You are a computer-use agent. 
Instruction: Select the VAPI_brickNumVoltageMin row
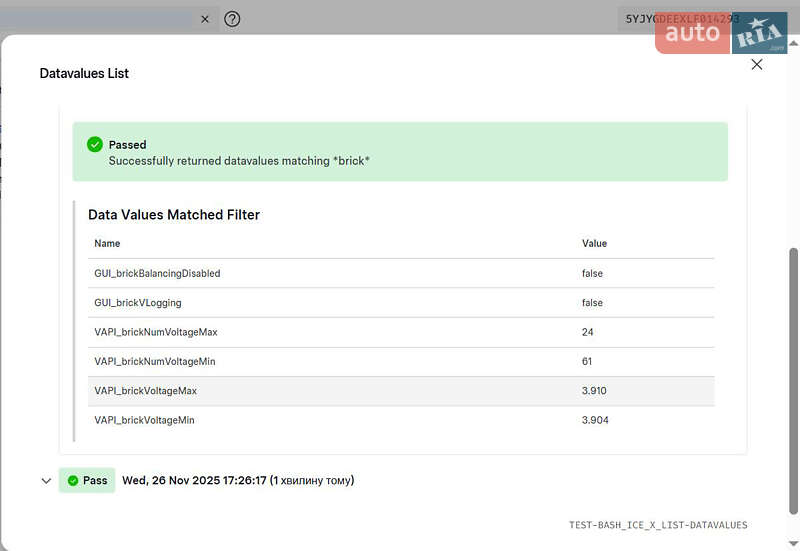pyautogui.click(x=154, y=361)
